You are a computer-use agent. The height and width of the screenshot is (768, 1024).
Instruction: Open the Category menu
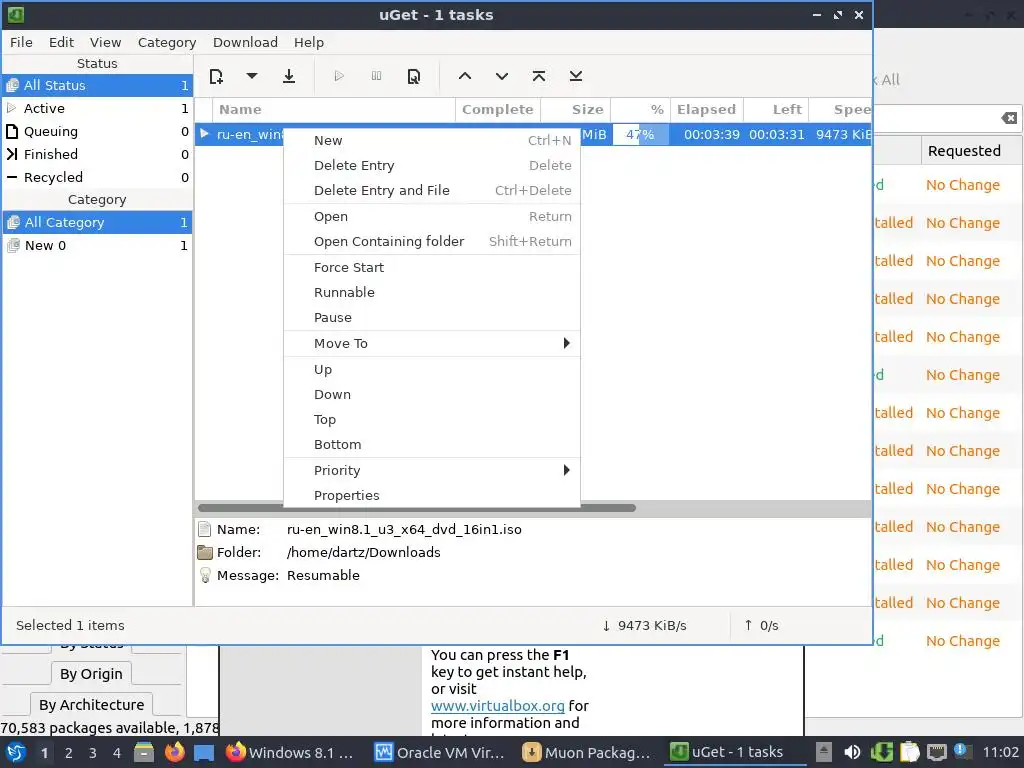(167, 42)
